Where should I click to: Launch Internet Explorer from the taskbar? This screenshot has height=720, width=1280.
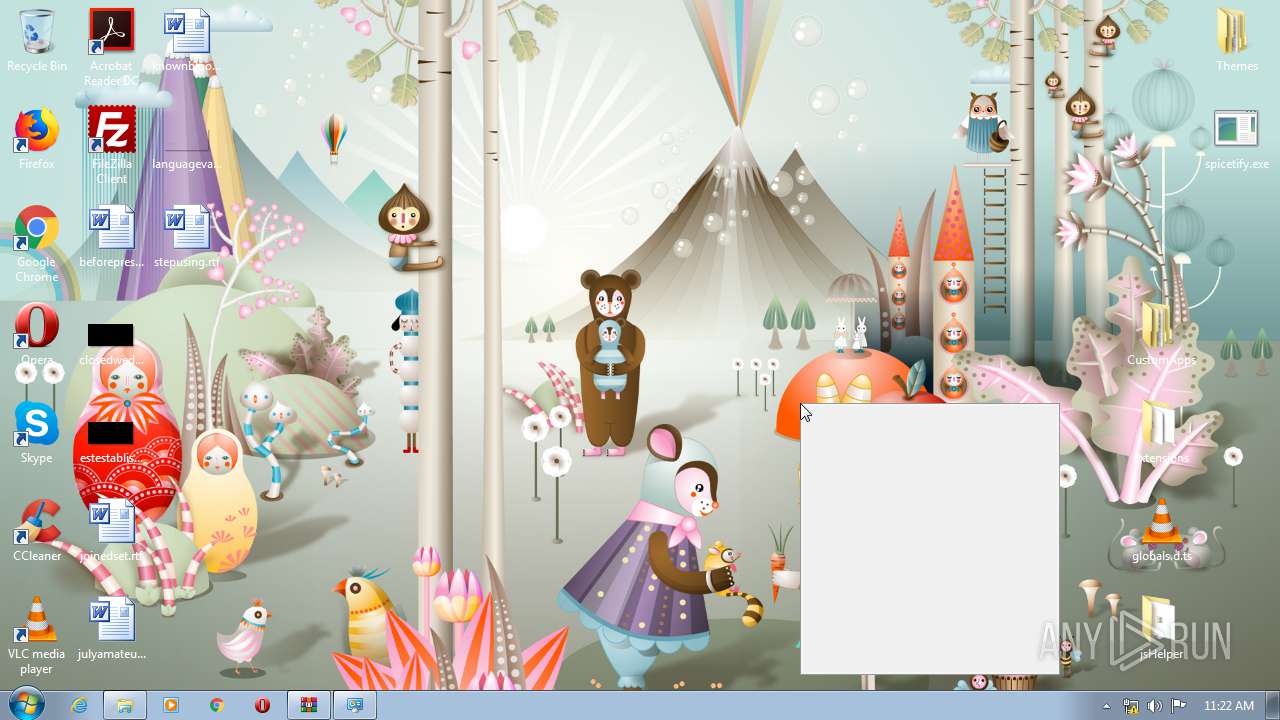coord(79,705)
